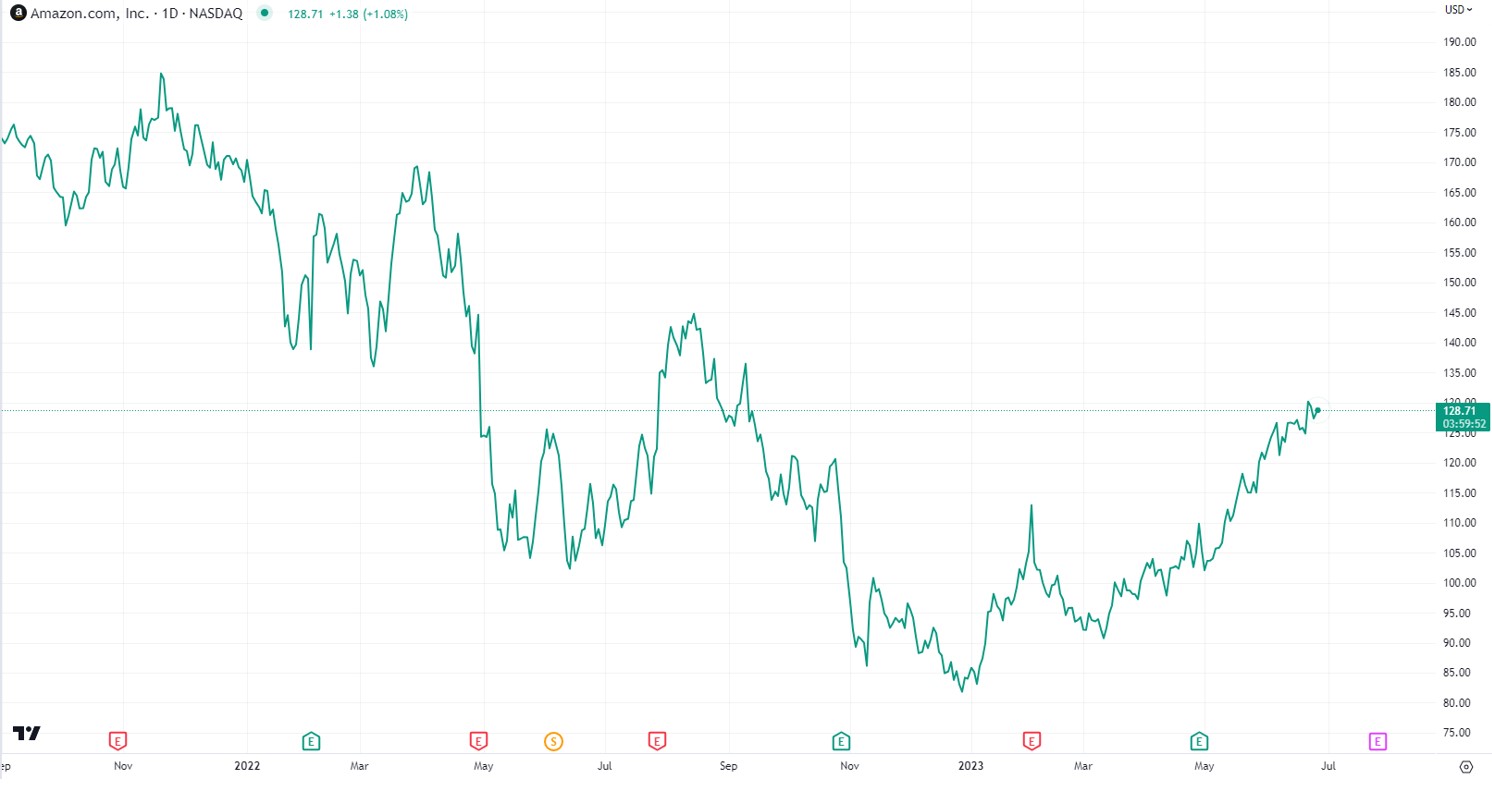
Task: Click the 2023 label on time axis
Action: coord(971,767)
